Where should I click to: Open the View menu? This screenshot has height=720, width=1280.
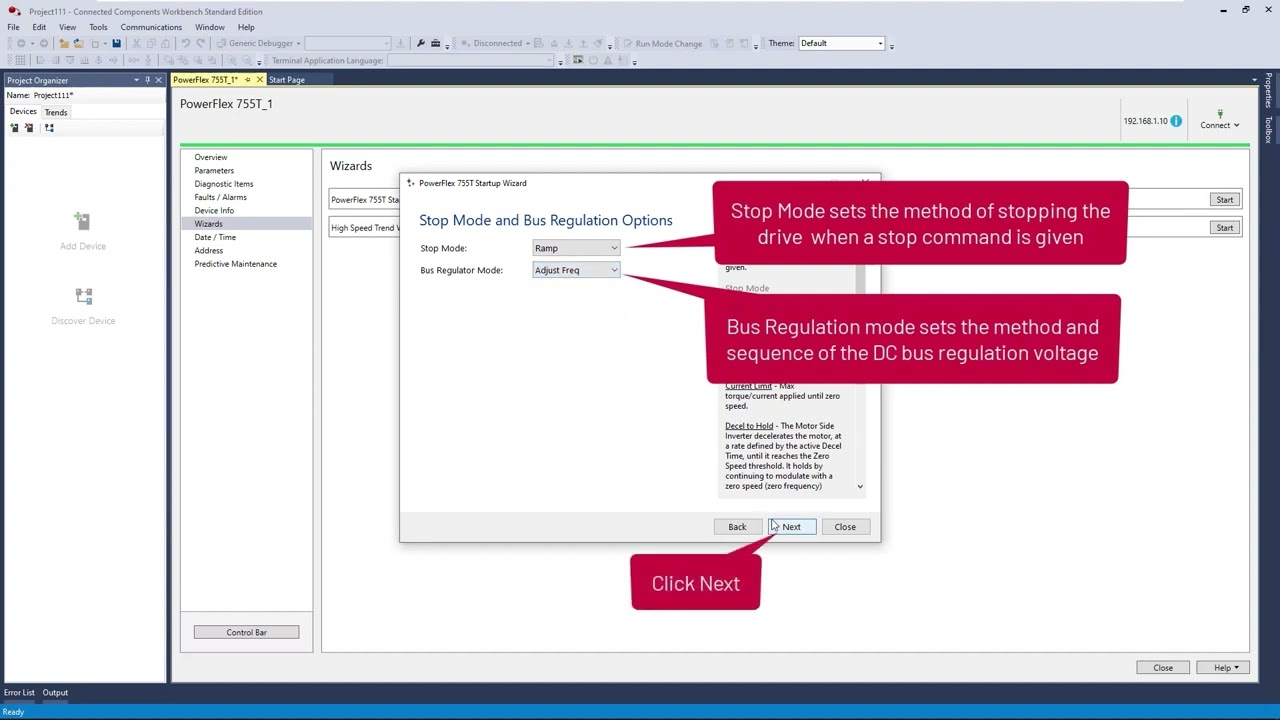tap(67, 27)
